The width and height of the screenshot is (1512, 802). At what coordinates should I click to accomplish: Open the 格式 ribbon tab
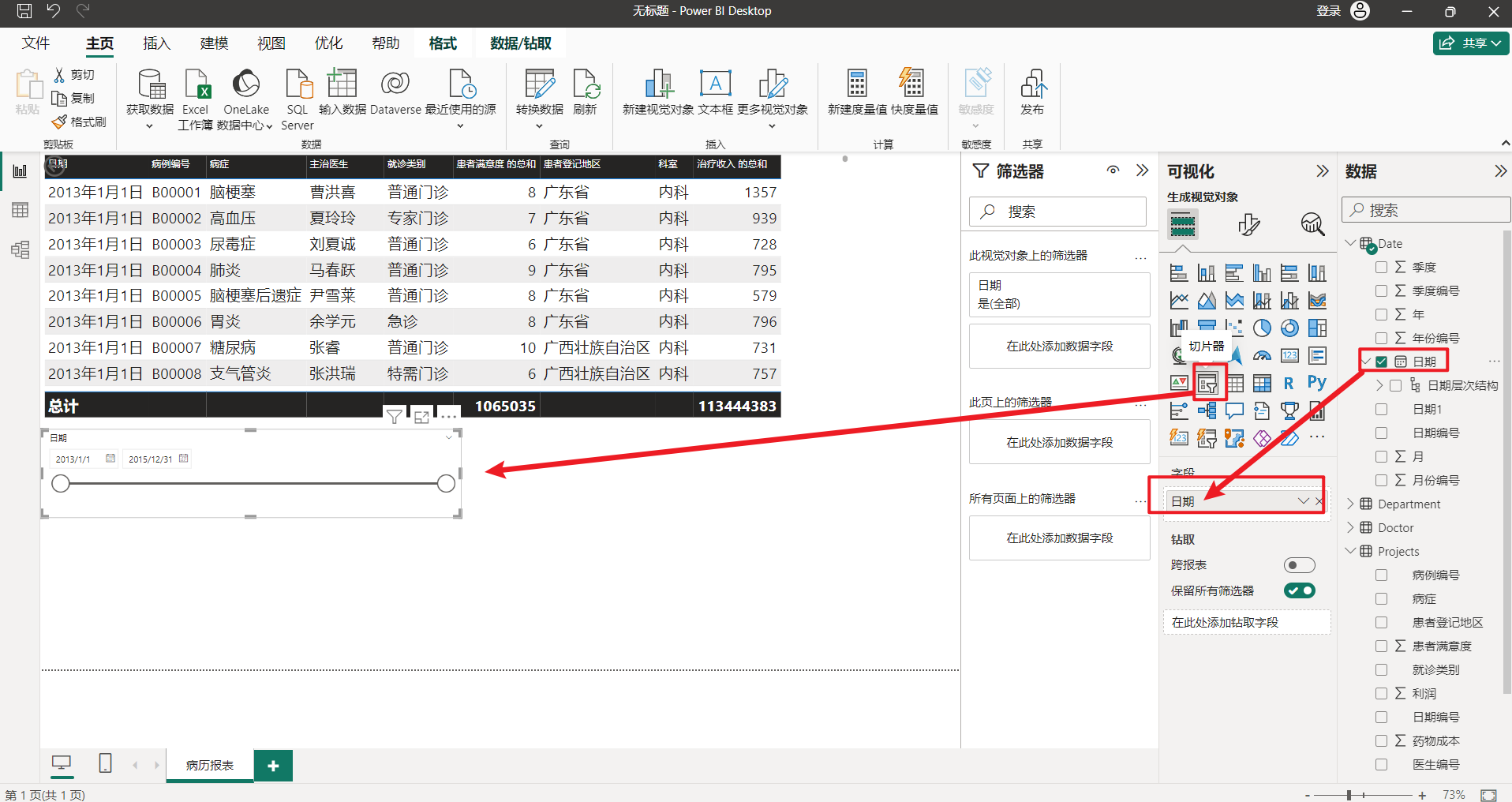tap(443, 43)
